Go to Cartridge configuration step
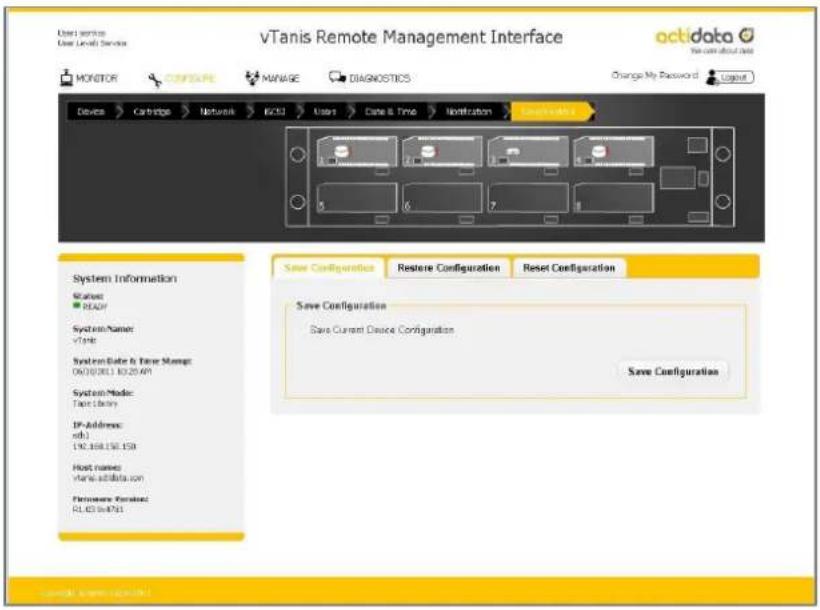820x610 pixels. [152, 111]
